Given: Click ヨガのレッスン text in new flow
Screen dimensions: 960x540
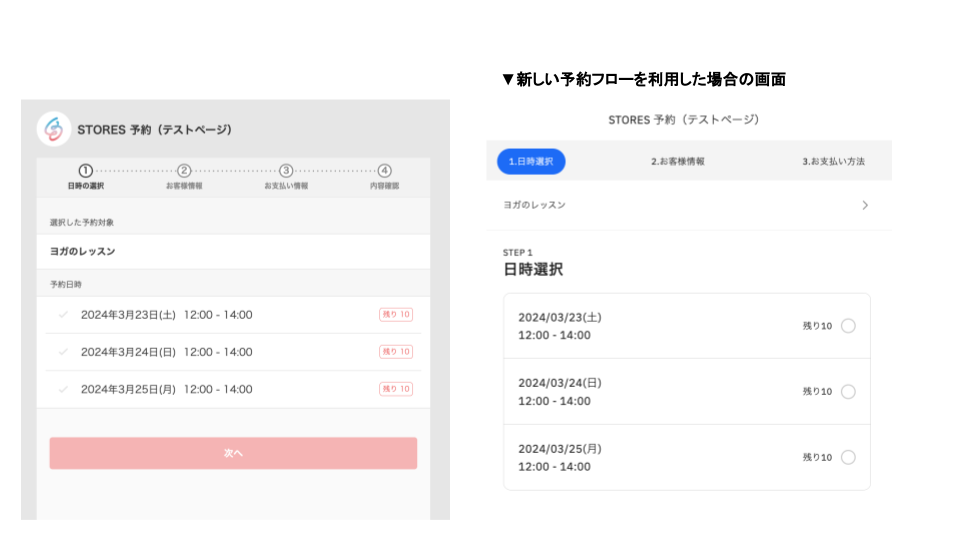Looking at the screenshot, I should 534,205.
